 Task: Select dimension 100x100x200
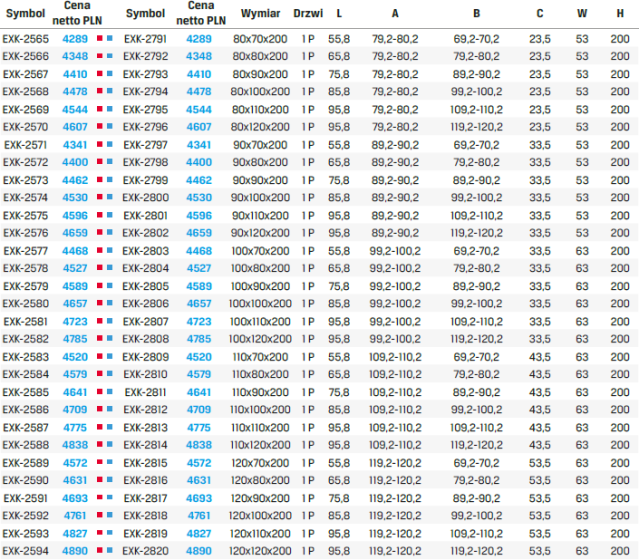click(x=260, y=304)
